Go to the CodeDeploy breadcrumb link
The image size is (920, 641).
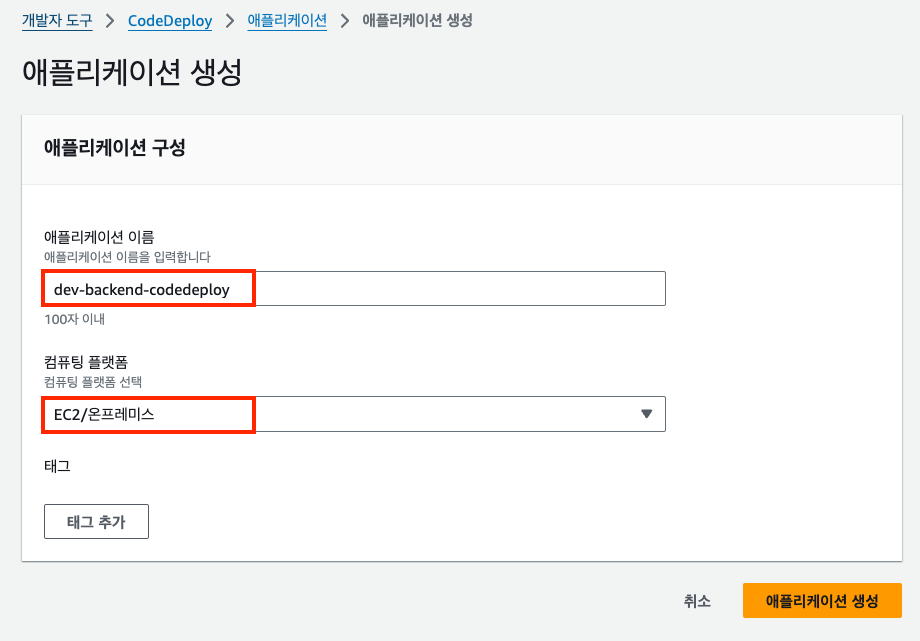(170, 21)
